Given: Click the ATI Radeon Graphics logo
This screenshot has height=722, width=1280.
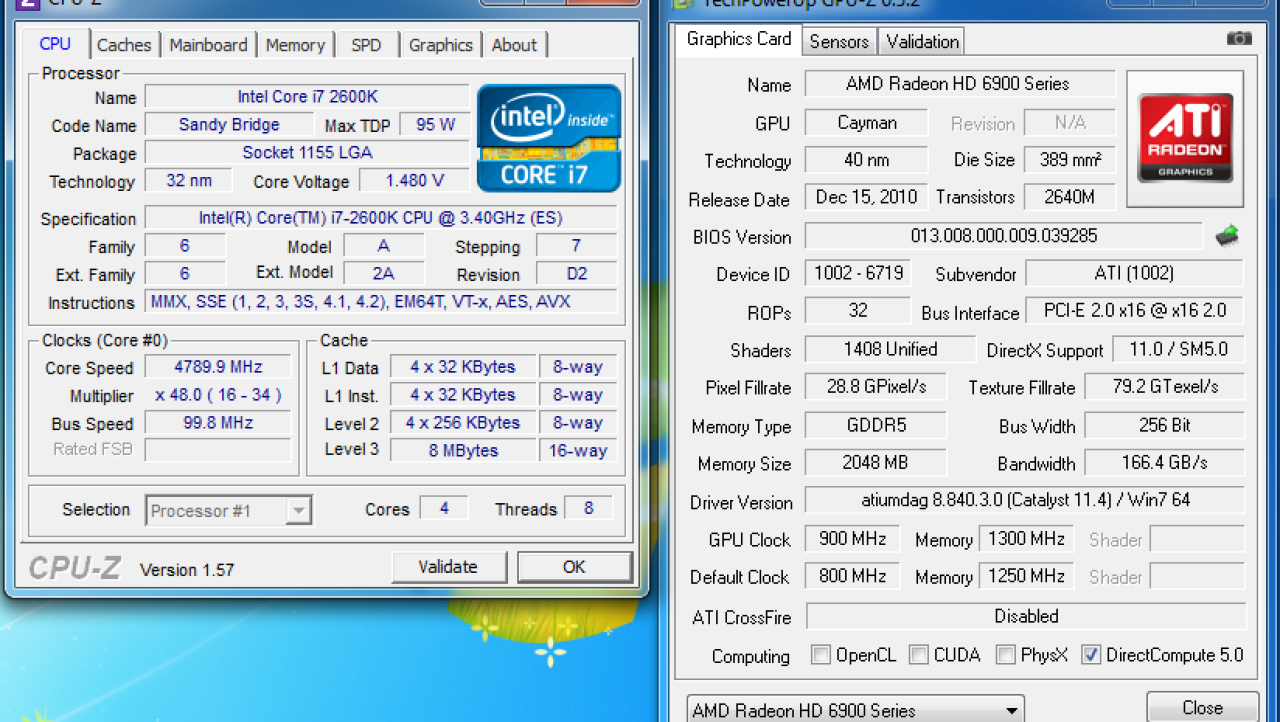Looking at the screenshot, I should pos(1185,139).
